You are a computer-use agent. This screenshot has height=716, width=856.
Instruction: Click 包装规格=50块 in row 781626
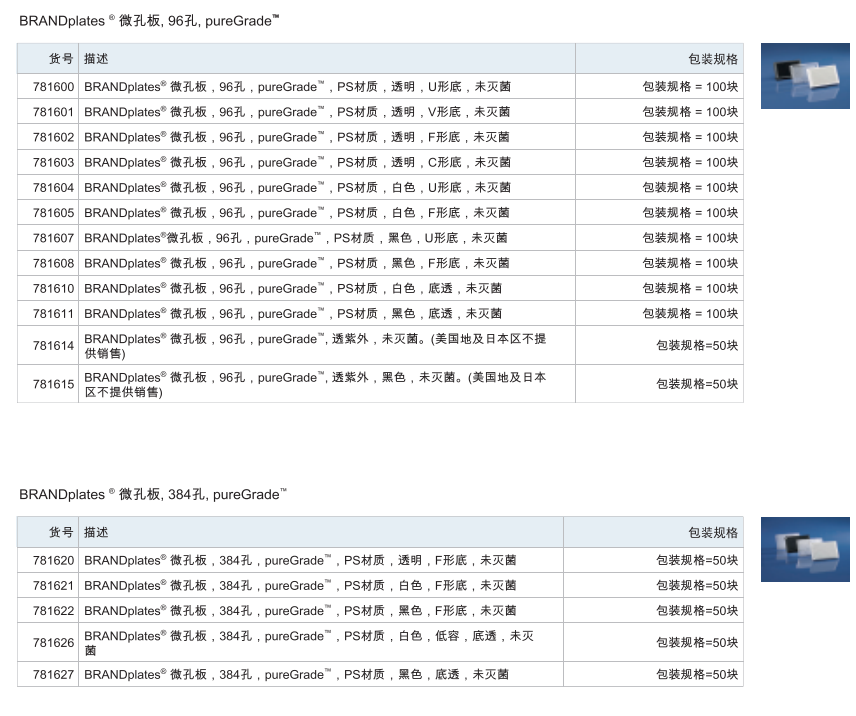[x=697, y=643]
